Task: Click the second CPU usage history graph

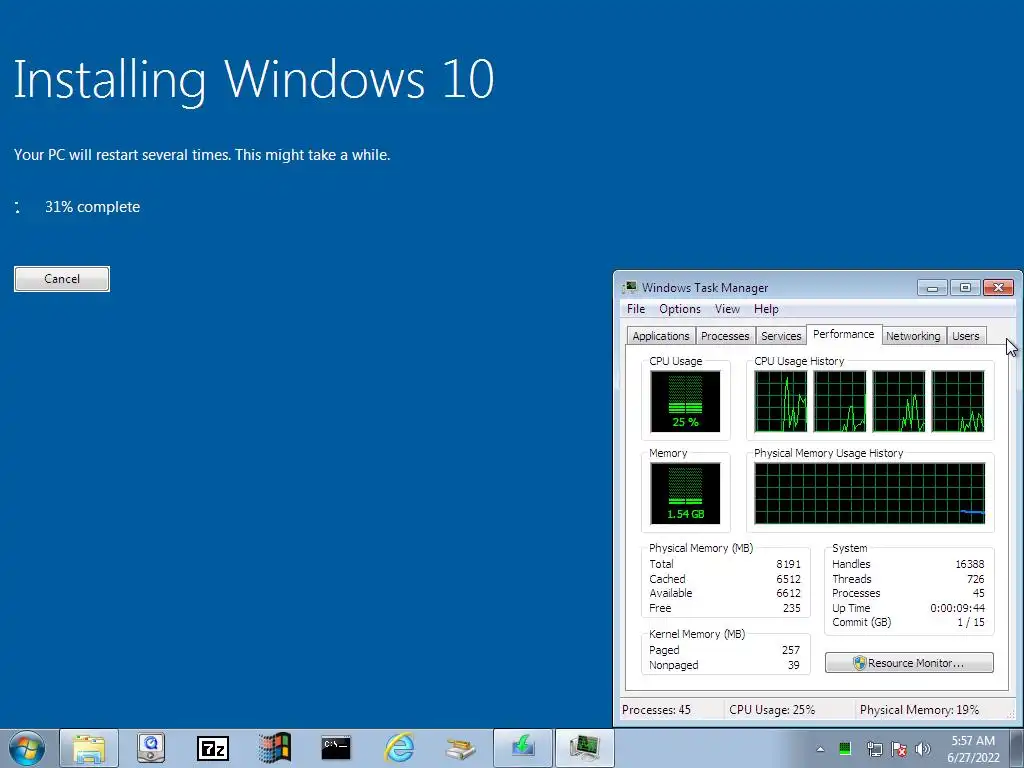Action: click(840, 401)
